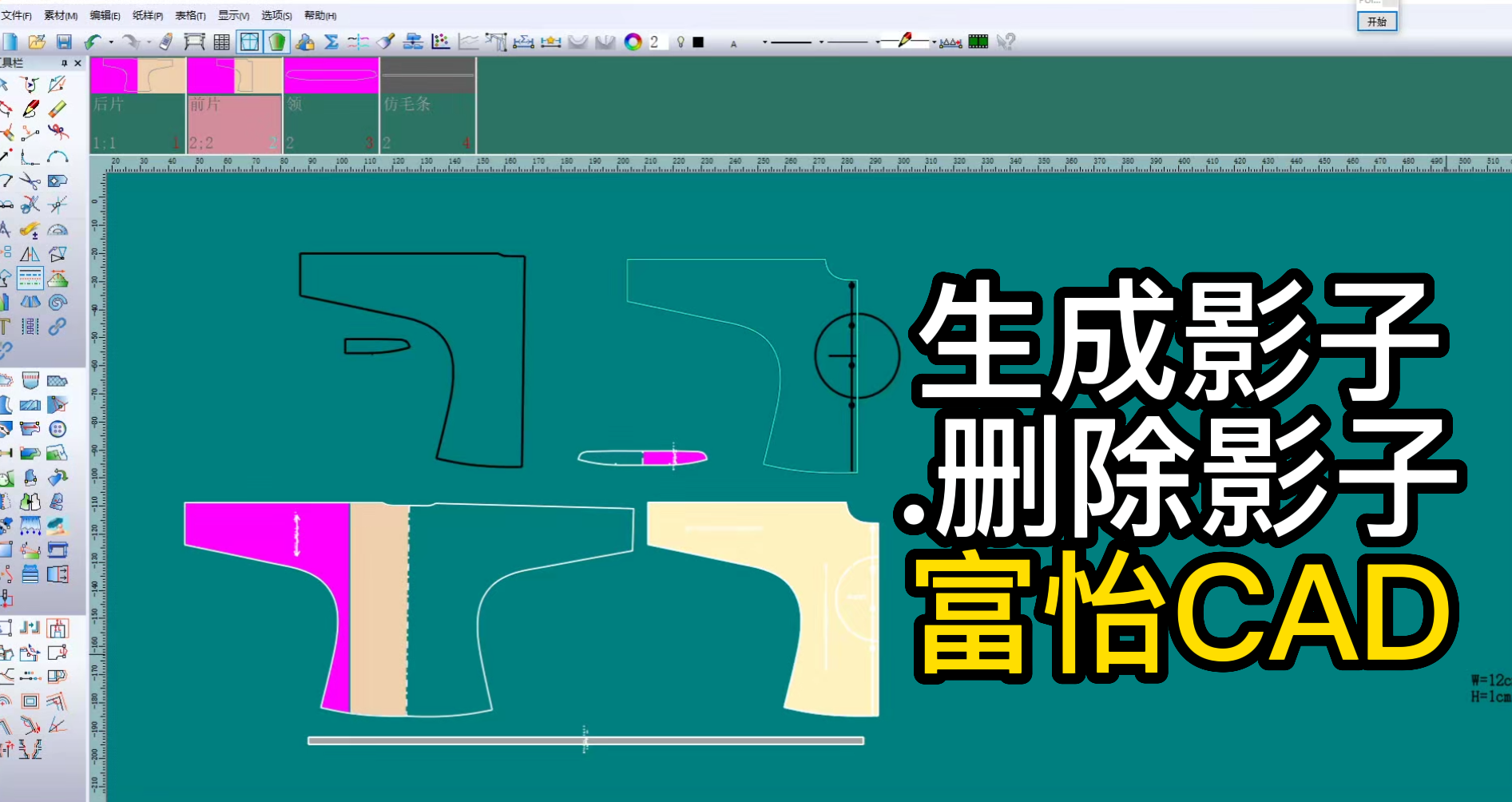Select the blue spiral tool
Image resolution: width=1512 pixels, height=802 pixels.
click(x=58, y=303)
